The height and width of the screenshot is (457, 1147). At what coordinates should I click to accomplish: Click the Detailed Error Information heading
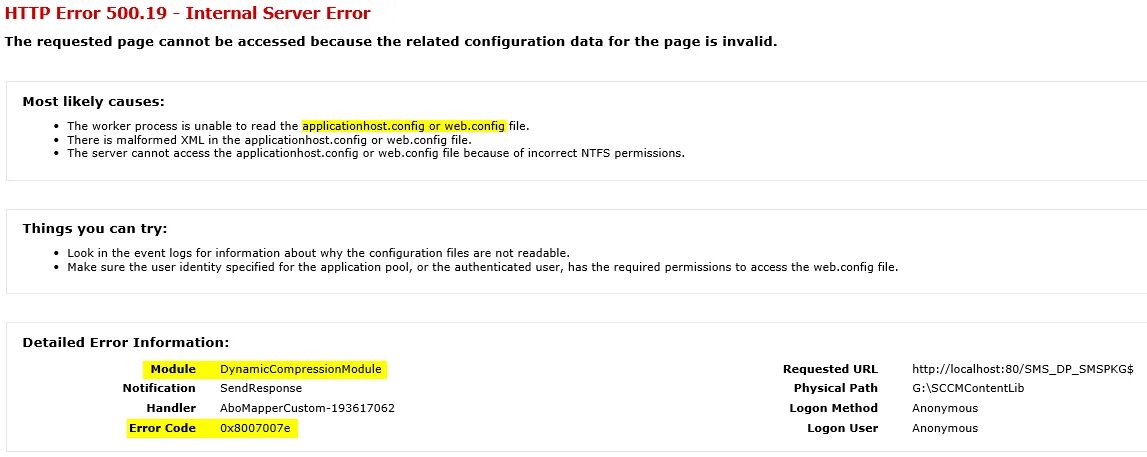tap(126, 342)
